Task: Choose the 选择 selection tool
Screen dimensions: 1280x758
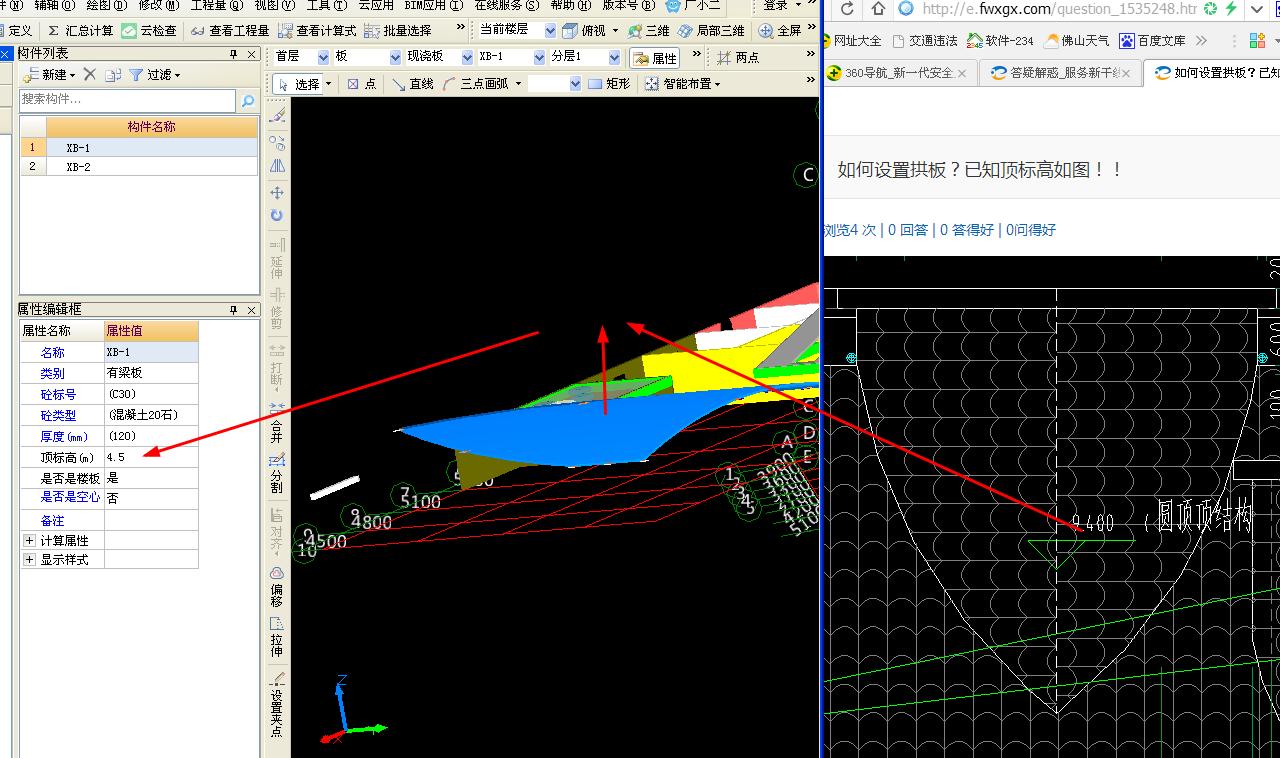Action: click(x=297, y=84)
